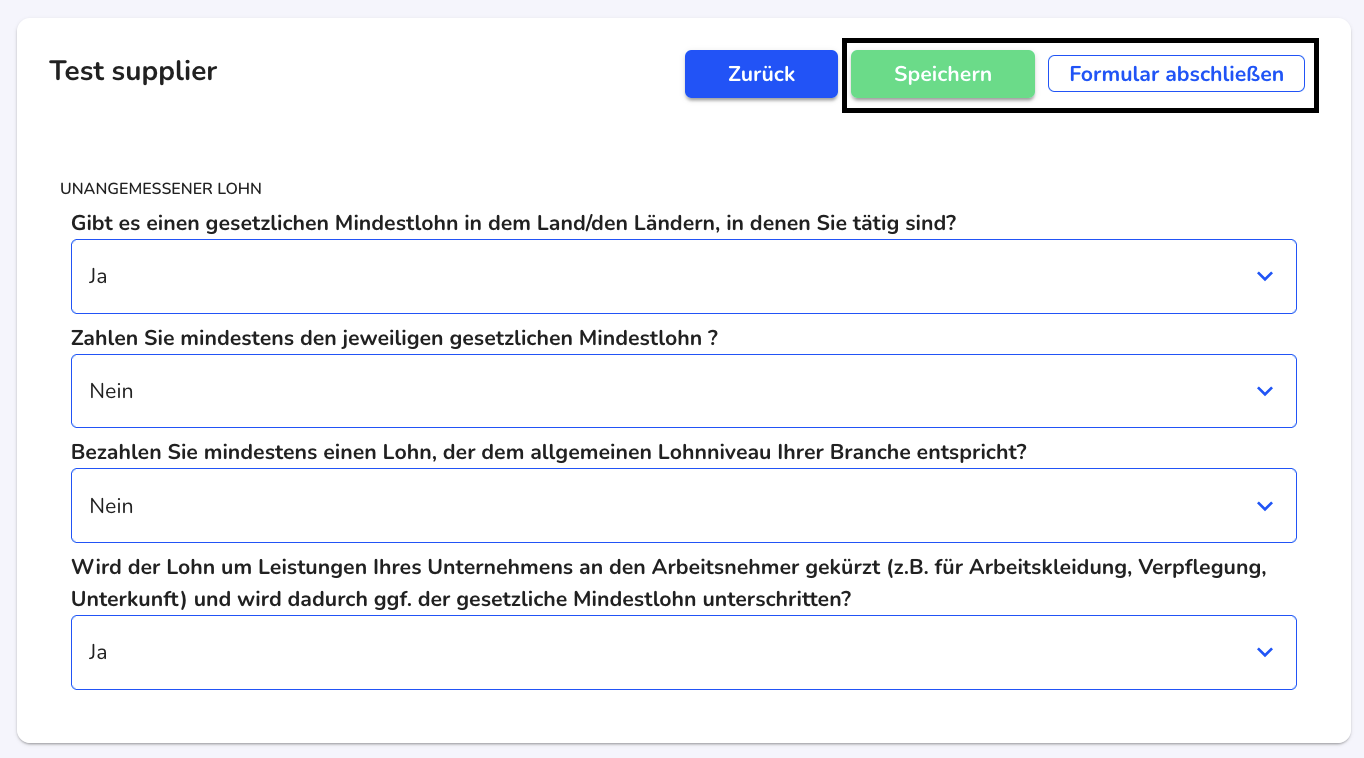
Task: Select the Test supplier title
Action: pos(133,71)
